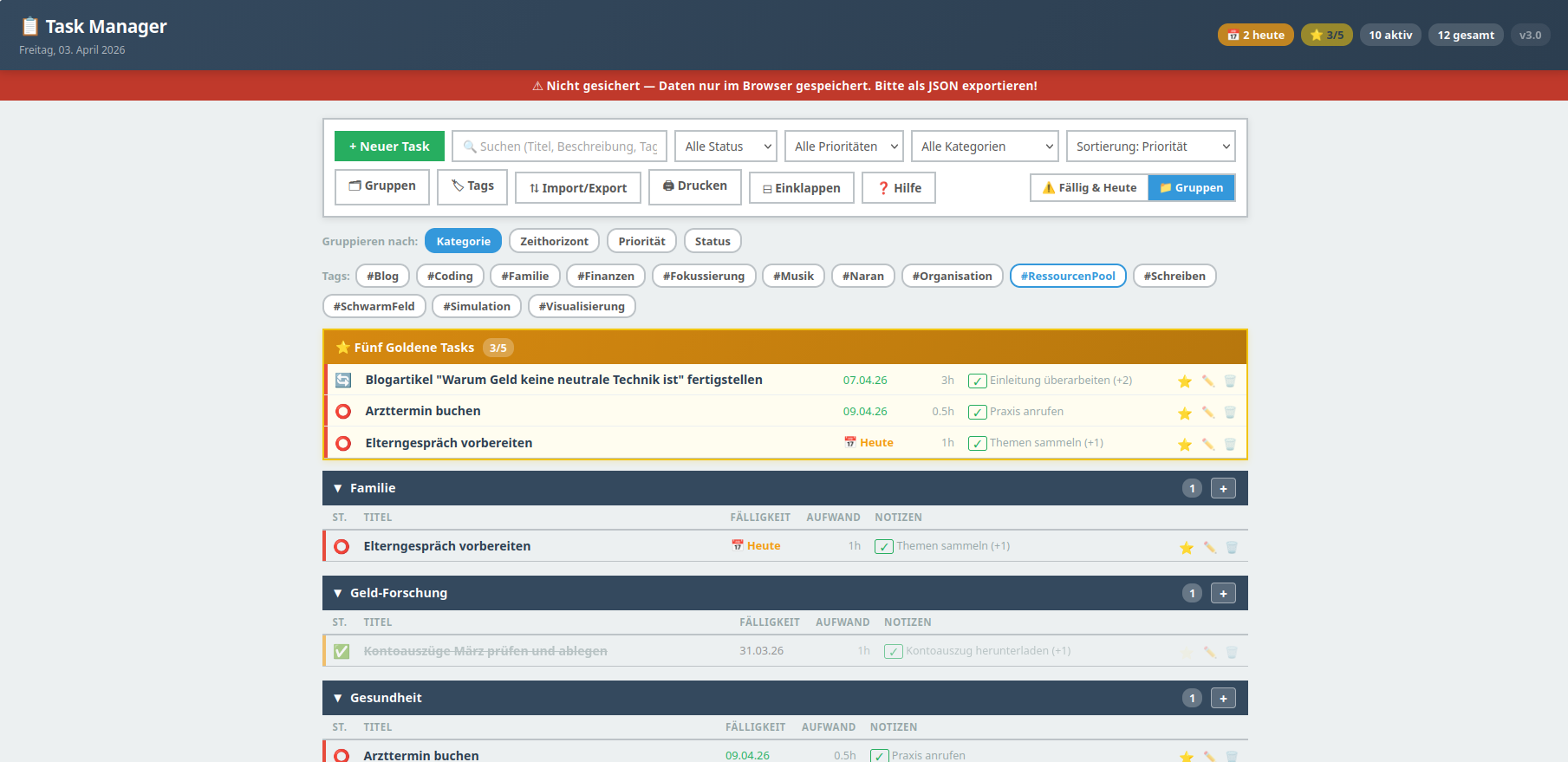Screen dimensions: 1568x762
Task: Click trash icon on Blogartikel golden task
Action: (x=1229, y=381)
